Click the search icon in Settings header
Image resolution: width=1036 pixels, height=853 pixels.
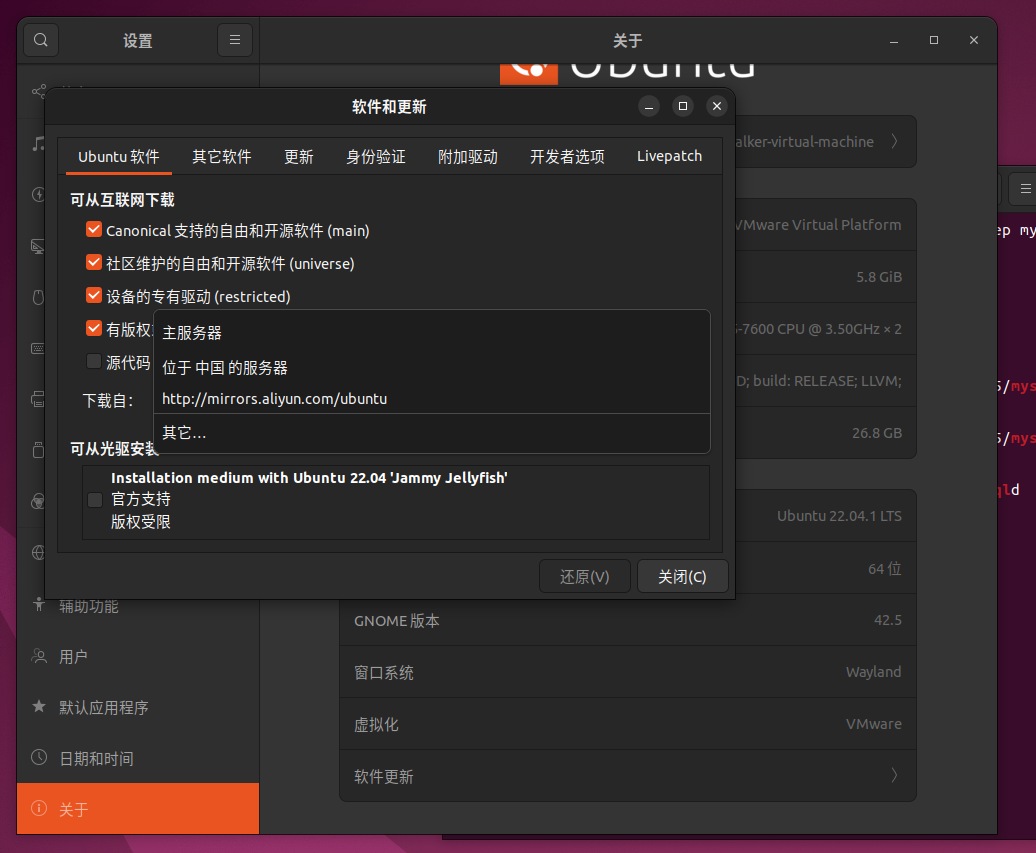[x=41, y=40]
